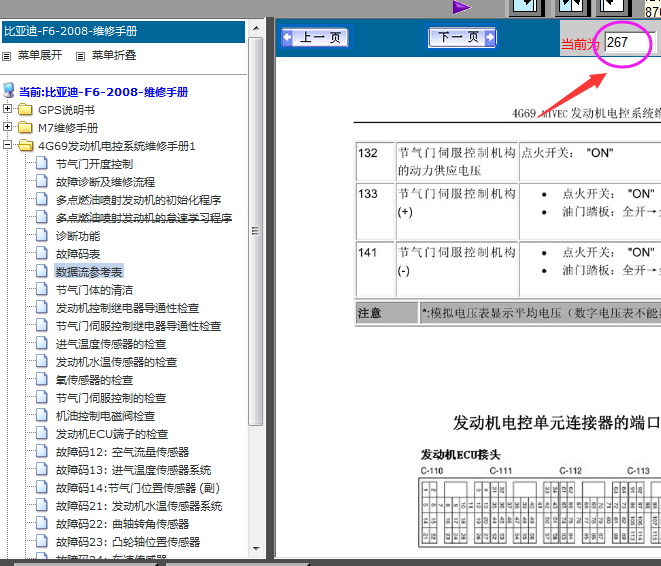Expand the GPS说明书 folder node
This screenshot has width=661, height=566.
[7, 109]
